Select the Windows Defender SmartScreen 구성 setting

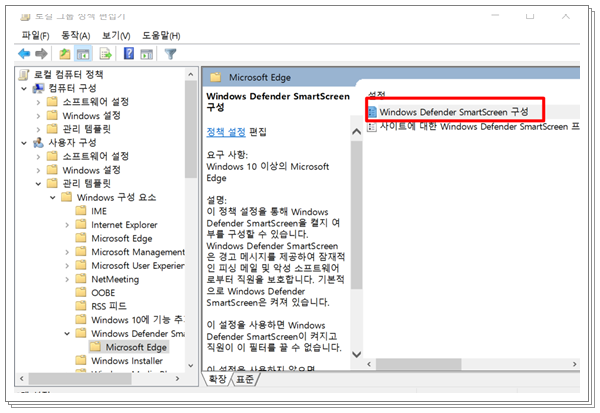(x=454, y=112)
